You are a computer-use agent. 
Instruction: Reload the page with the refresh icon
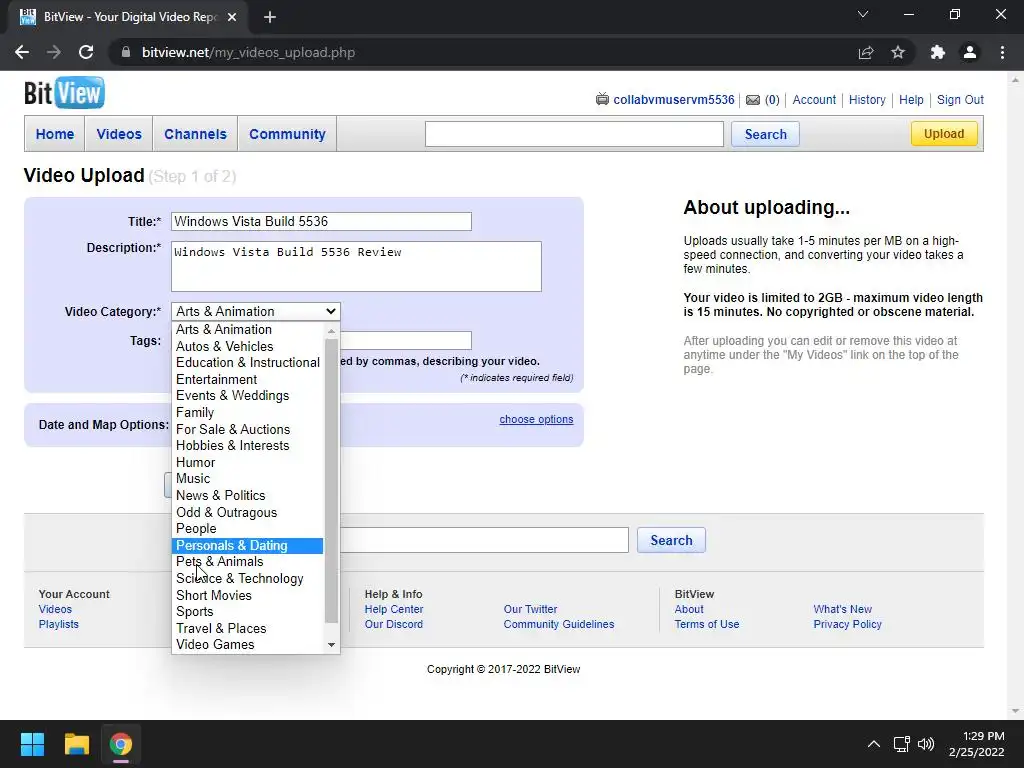pyautogui.click(x=86, y=52)
